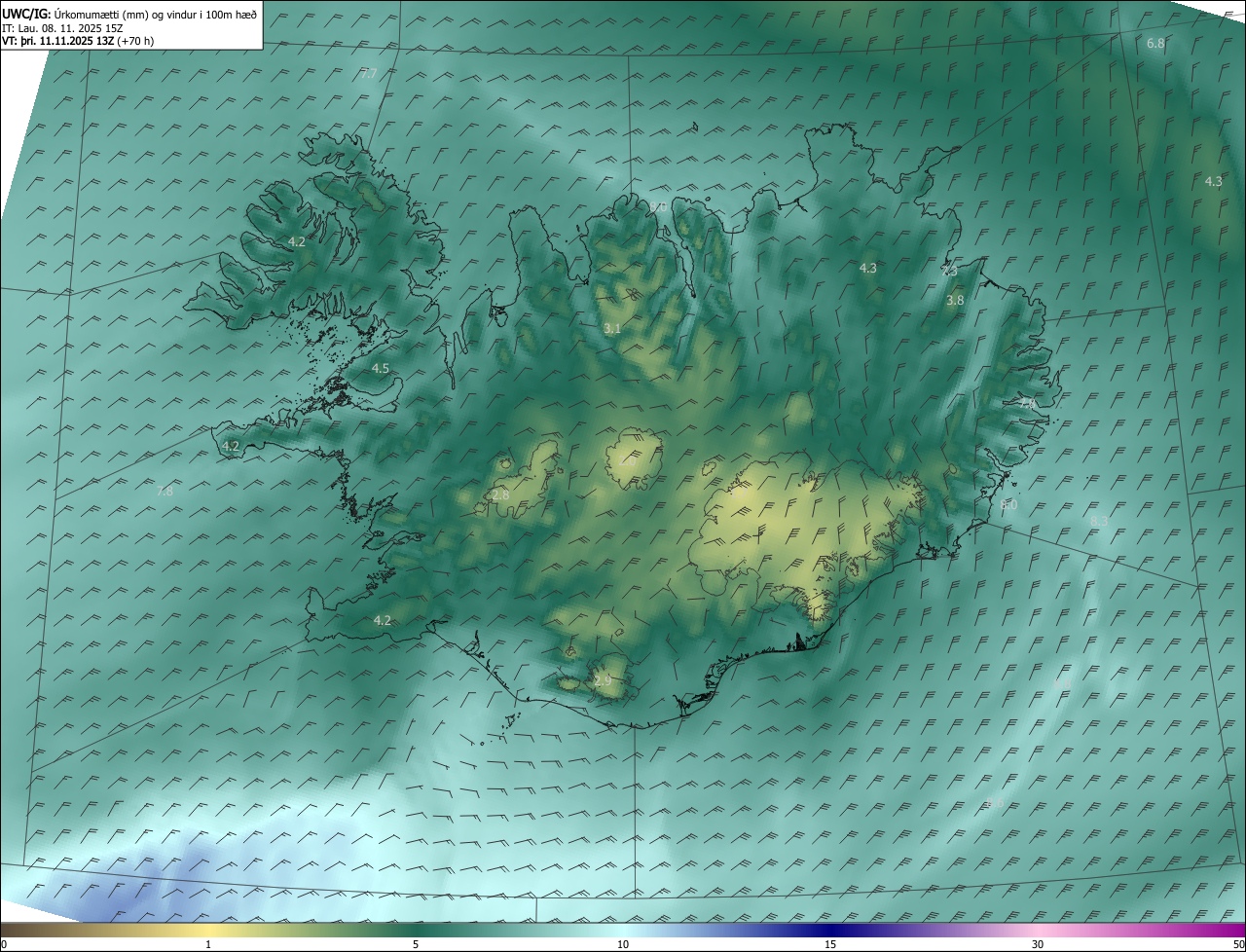Click the 3.1 value label
1246x952 pixels.
(611, 329)
